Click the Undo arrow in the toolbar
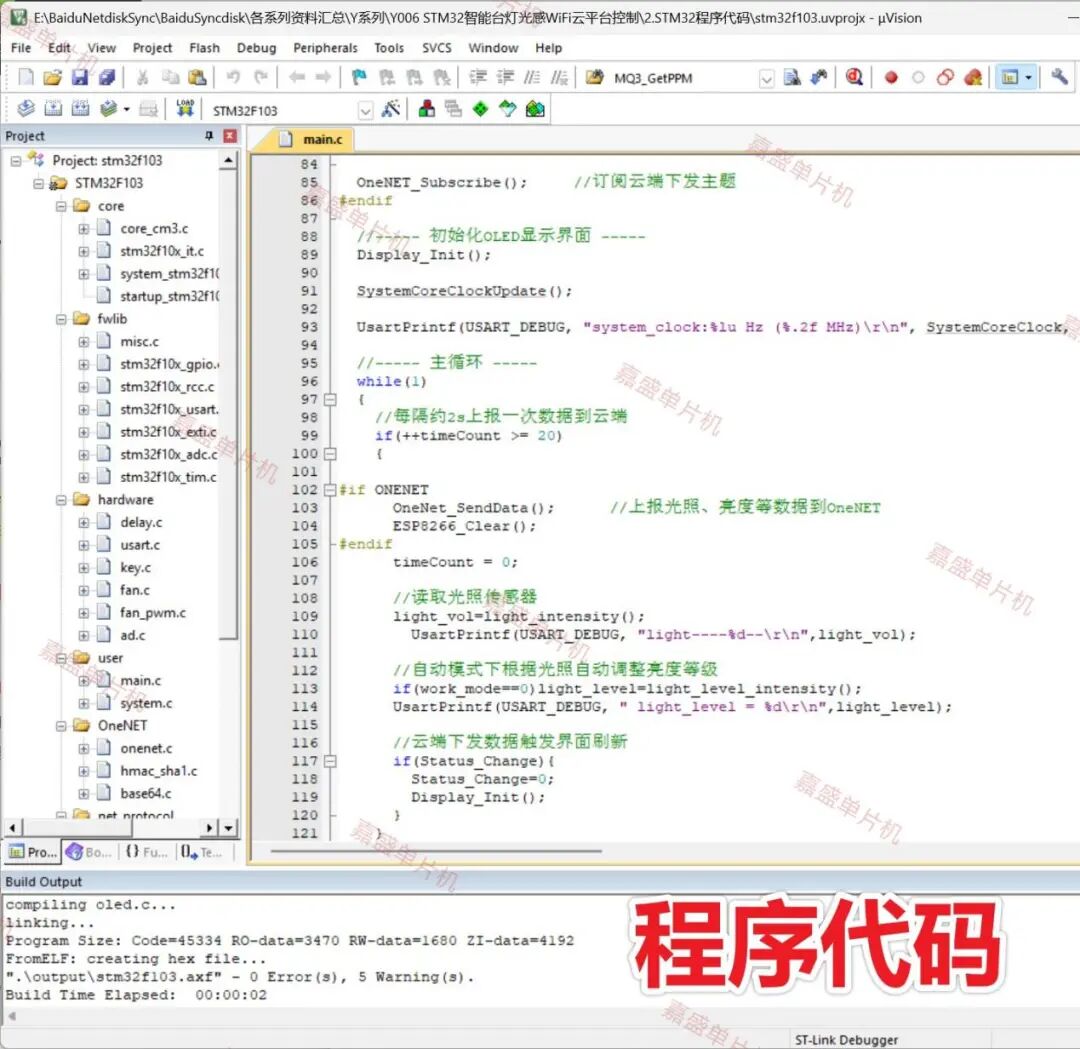1080x1049 pixels. coord(233,77)
